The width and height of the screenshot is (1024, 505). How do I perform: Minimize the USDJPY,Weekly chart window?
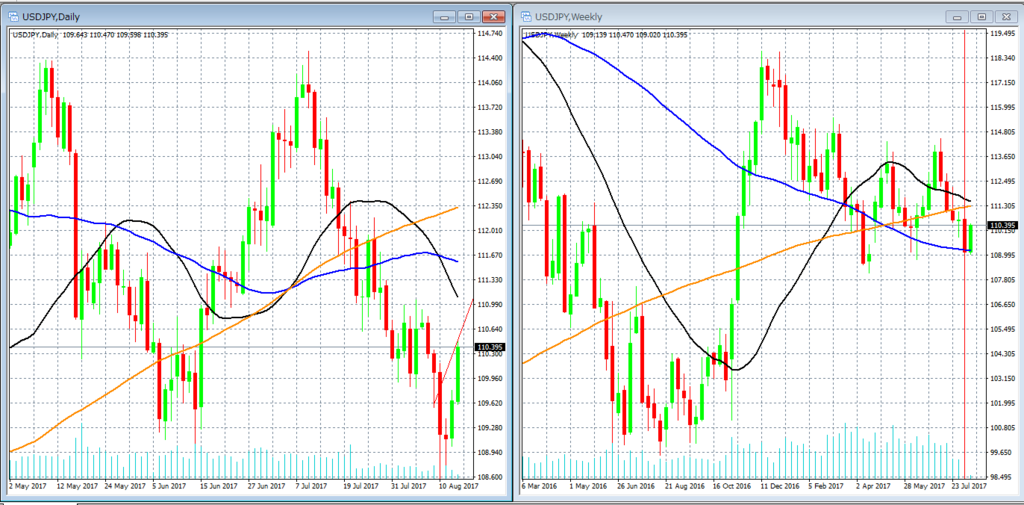958,16
